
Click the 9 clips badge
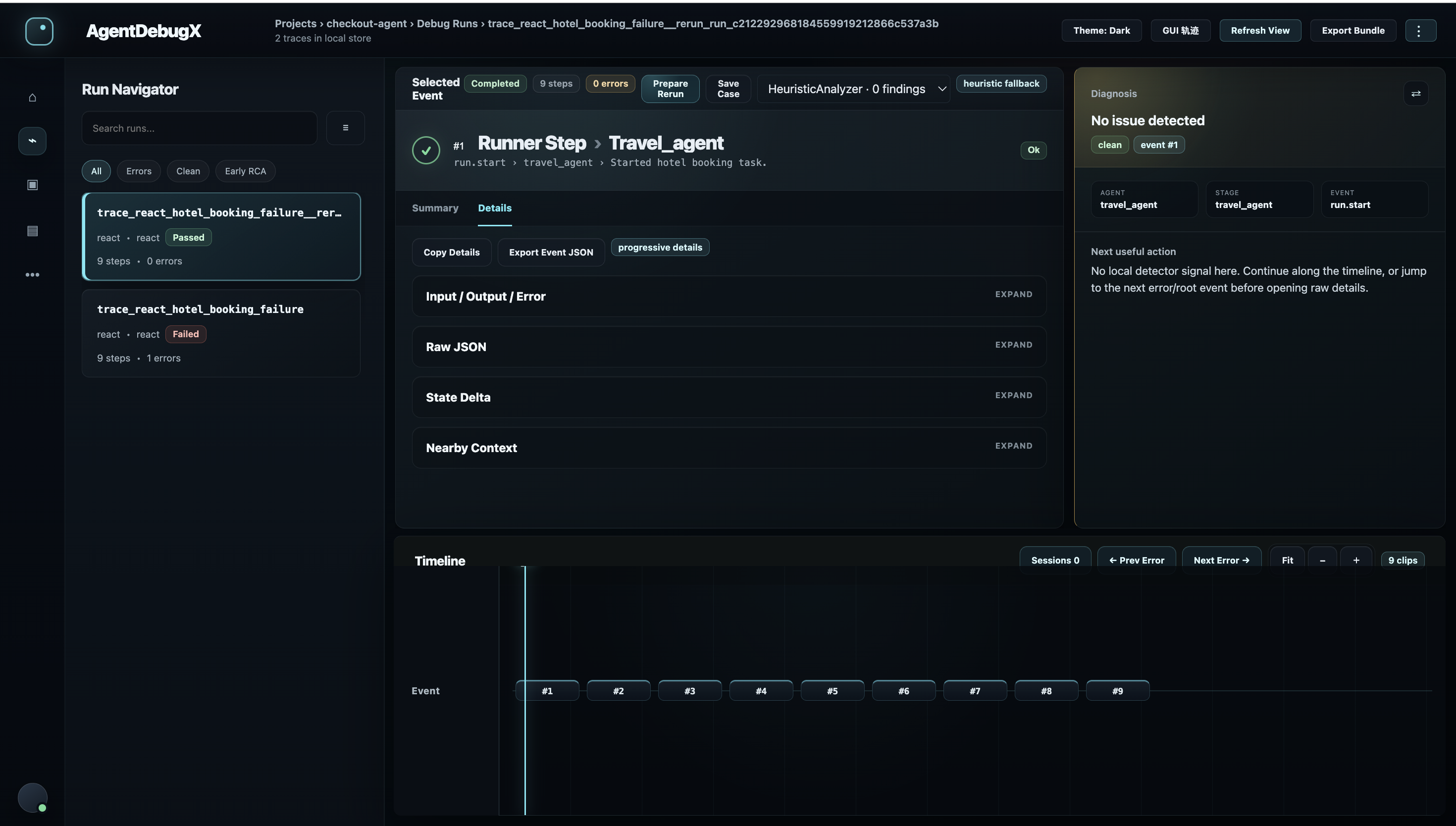[1402, 560]
